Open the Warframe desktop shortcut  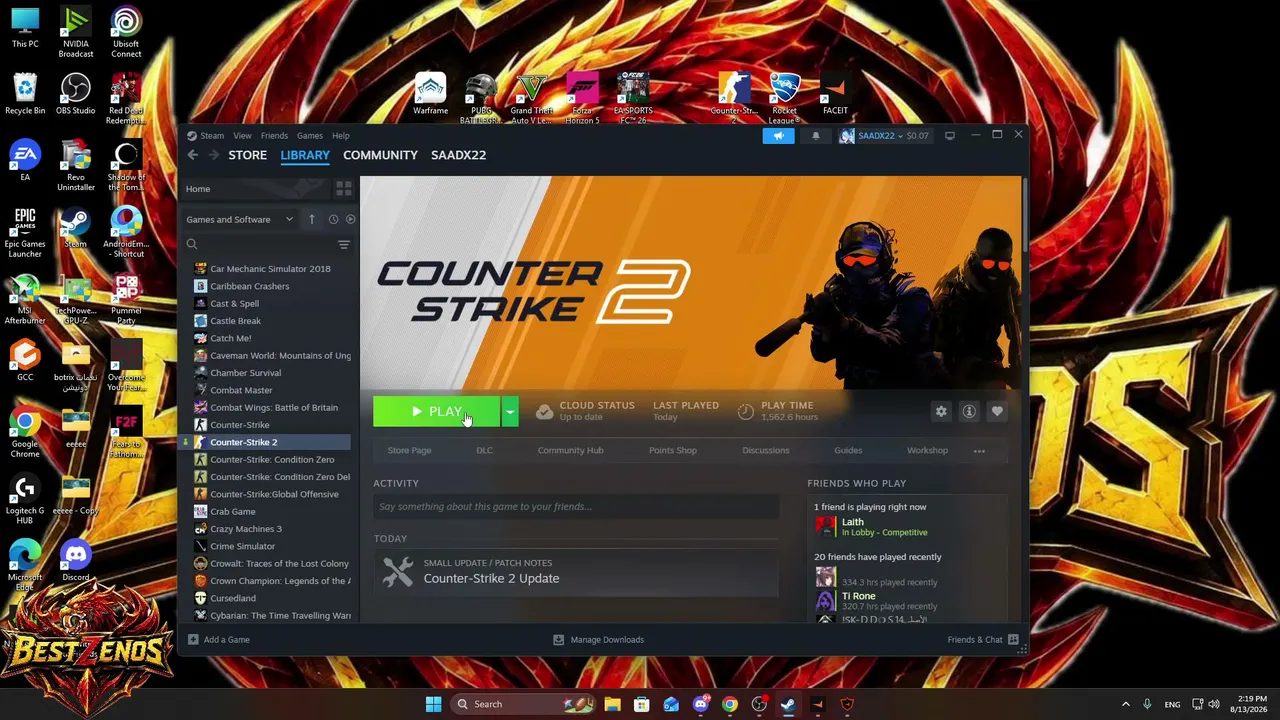430,95
